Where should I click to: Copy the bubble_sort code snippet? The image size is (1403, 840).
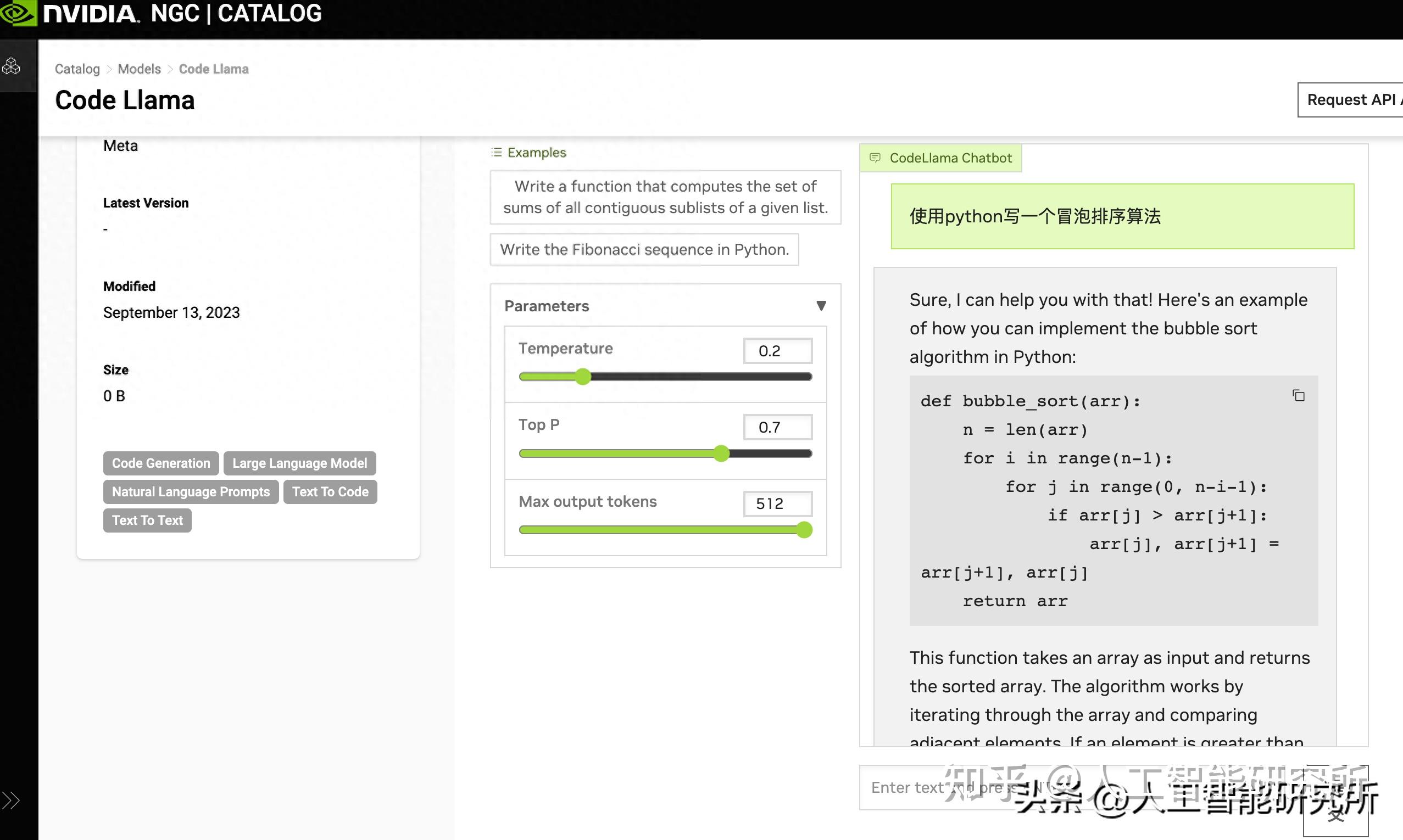(1299, 395)
